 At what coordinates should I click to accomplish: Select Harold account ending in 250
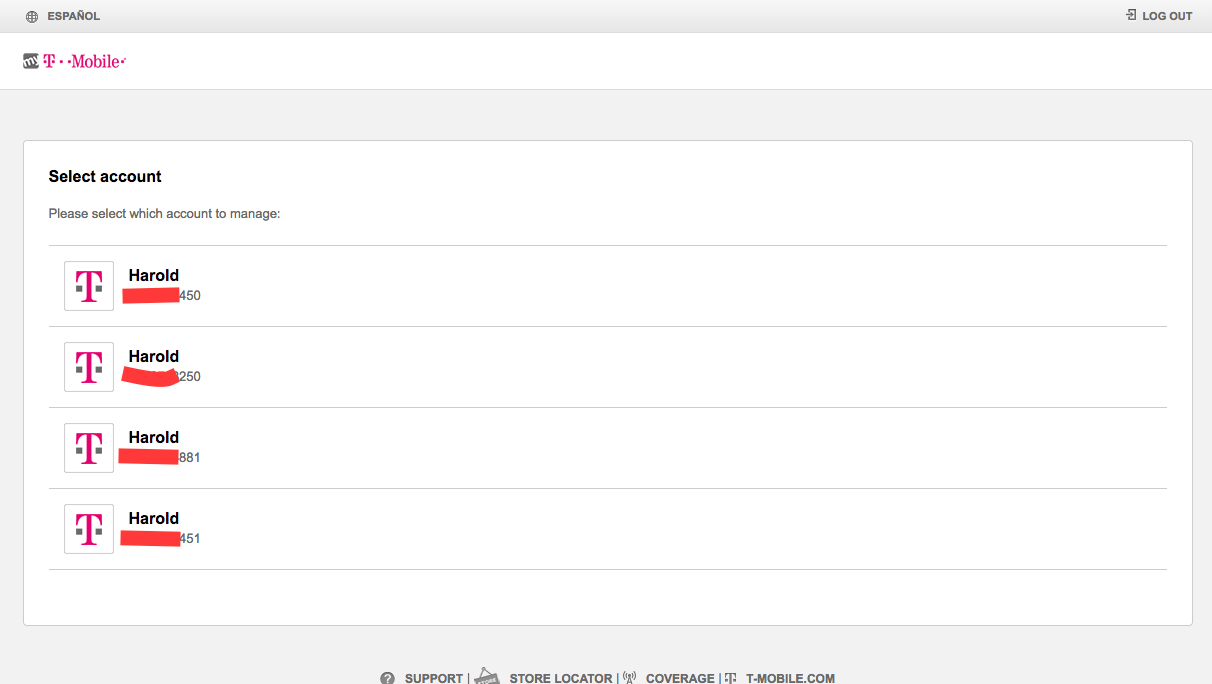(x=608, y=367)
